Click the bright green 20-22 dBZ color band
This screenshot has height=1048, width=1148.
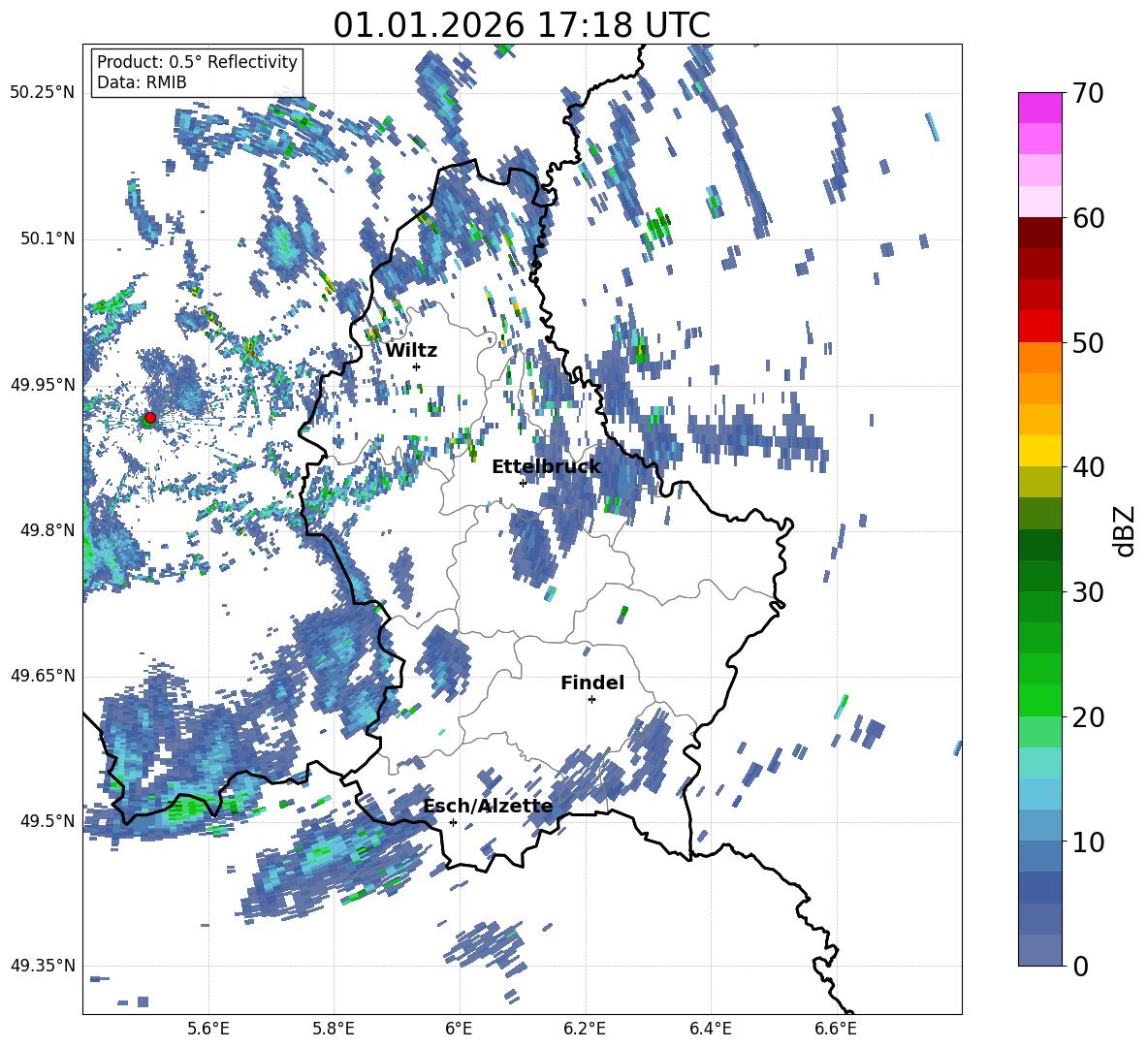point(1039,700)
